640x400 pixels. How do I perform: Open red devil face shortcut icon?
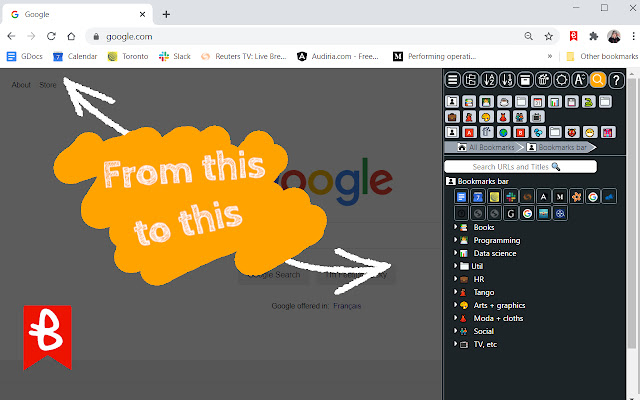(x=572, y=132)
